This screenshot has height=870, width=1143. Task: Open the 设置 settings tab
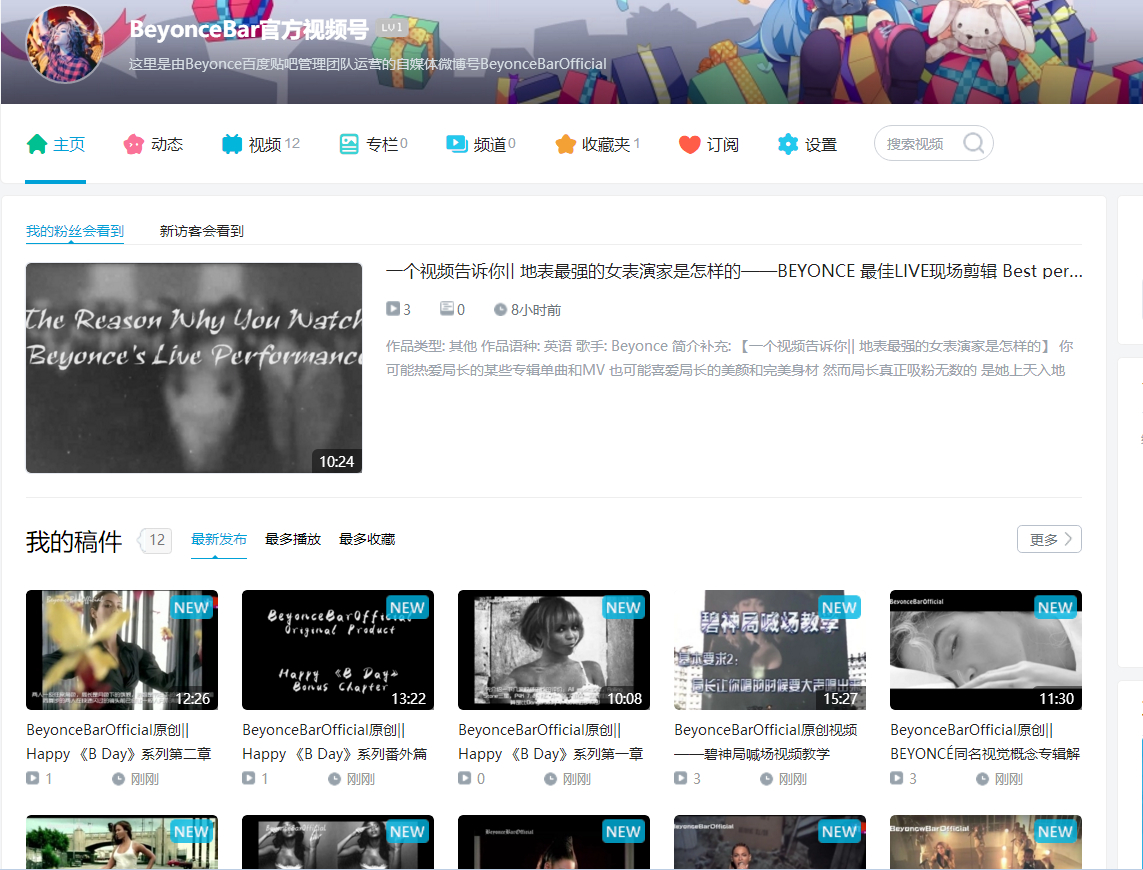[x=807, y=144]
